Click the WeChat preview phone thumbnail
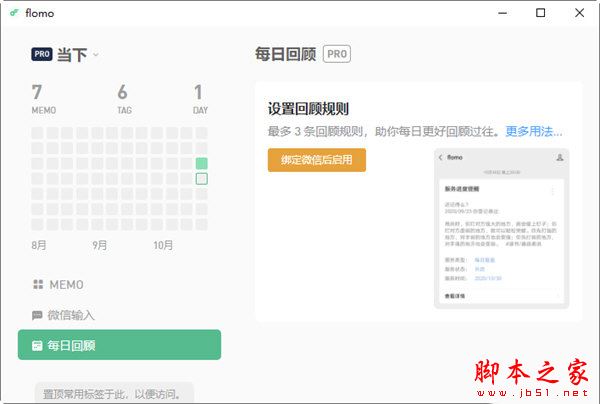Image resolution: width=600 pixels, height=404 pixels. [x=501, y=228]
